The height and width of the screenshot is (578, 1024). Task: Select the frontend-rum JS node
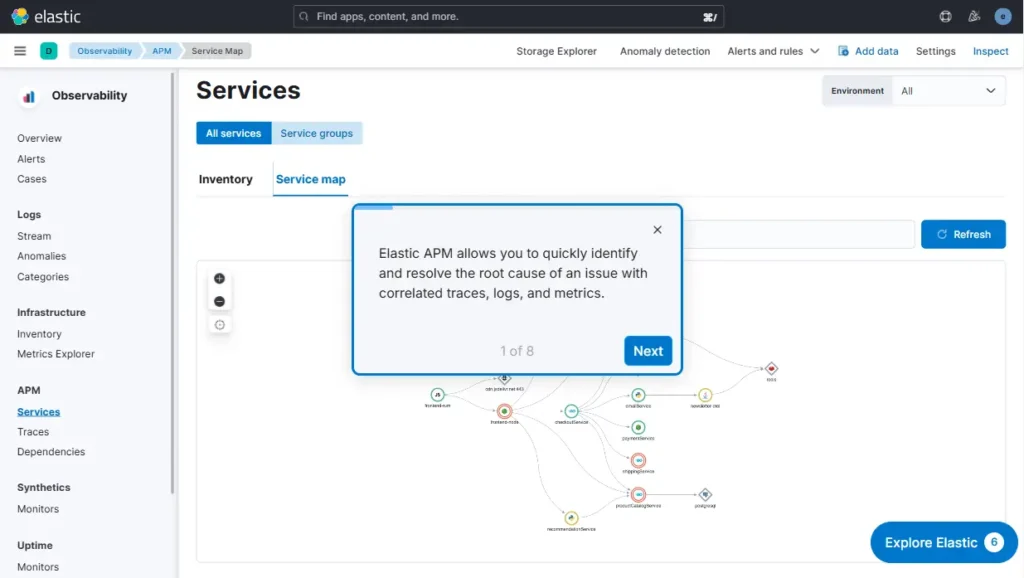[438, 394]
